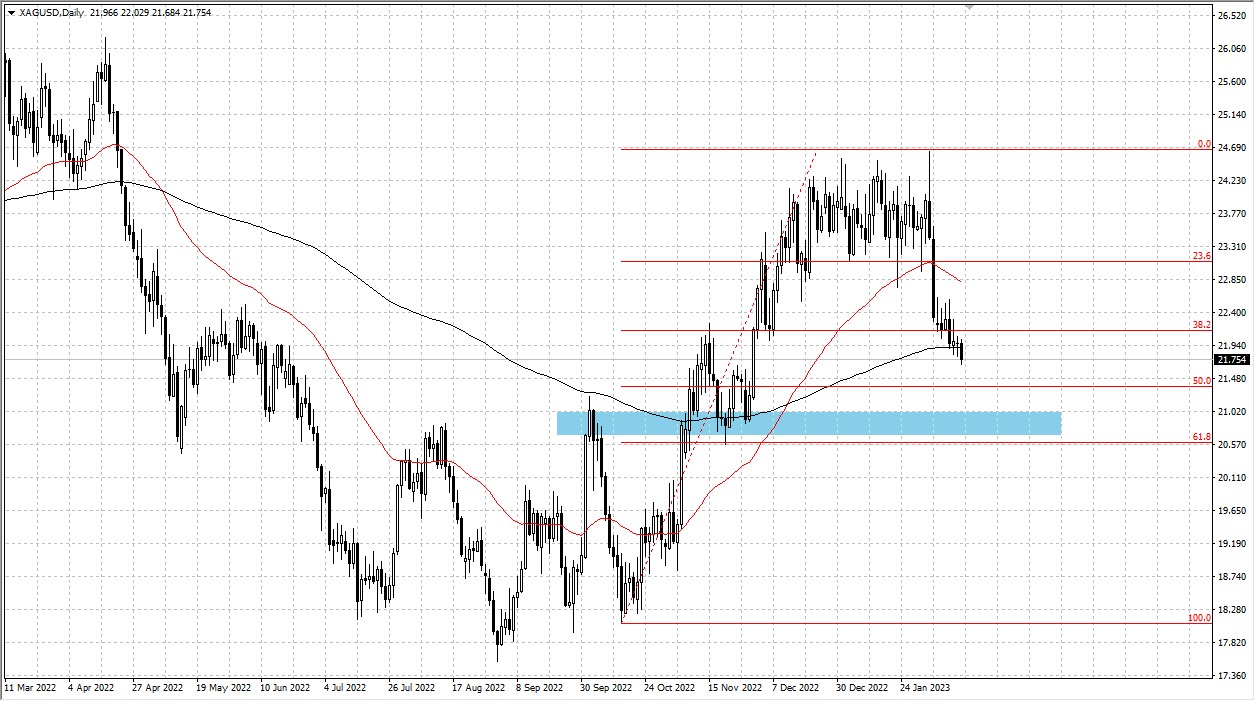Click the 23.6 Fibonacci level label

[x=1201, y=256]
